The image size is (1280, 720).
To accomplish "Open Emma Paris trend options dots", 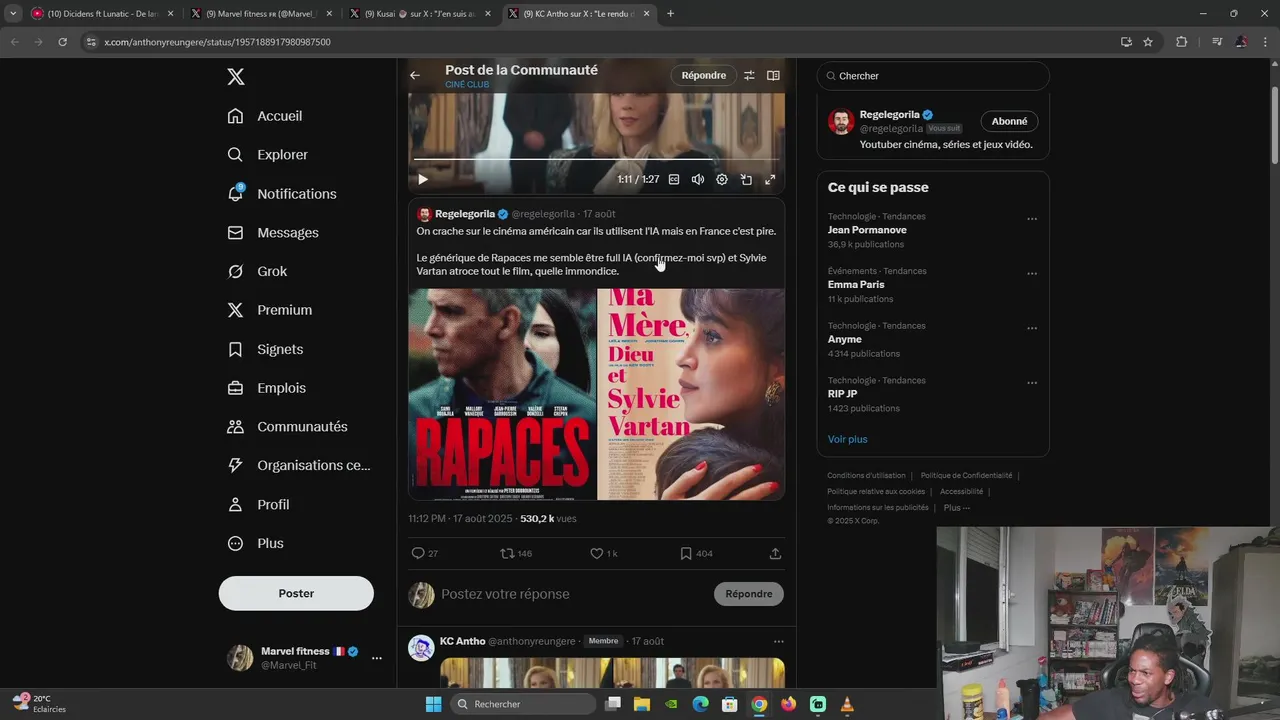I will click(x=1032, y=274).
